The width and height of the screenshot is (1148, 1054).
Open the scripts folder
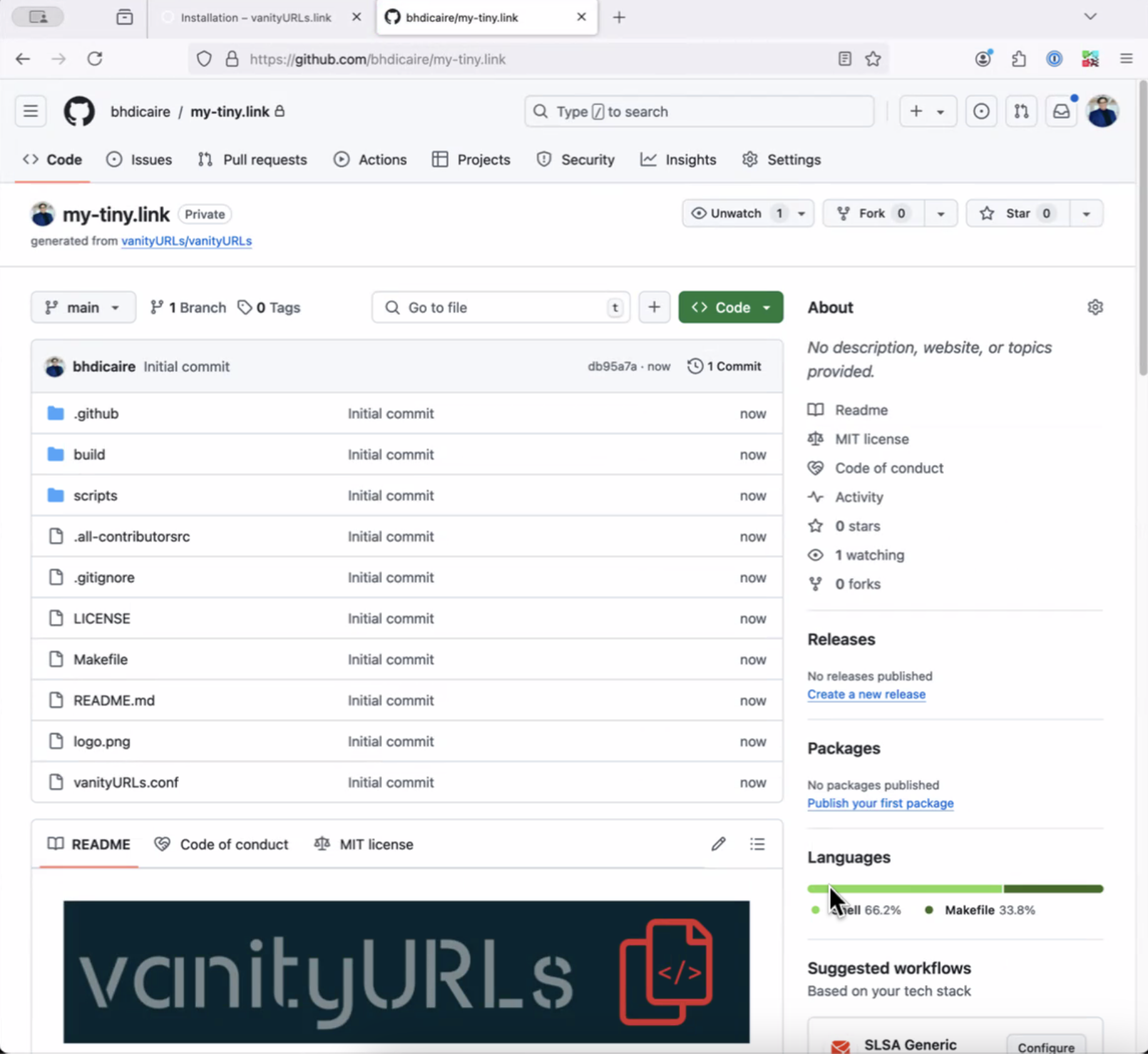(x=95, y=496)
